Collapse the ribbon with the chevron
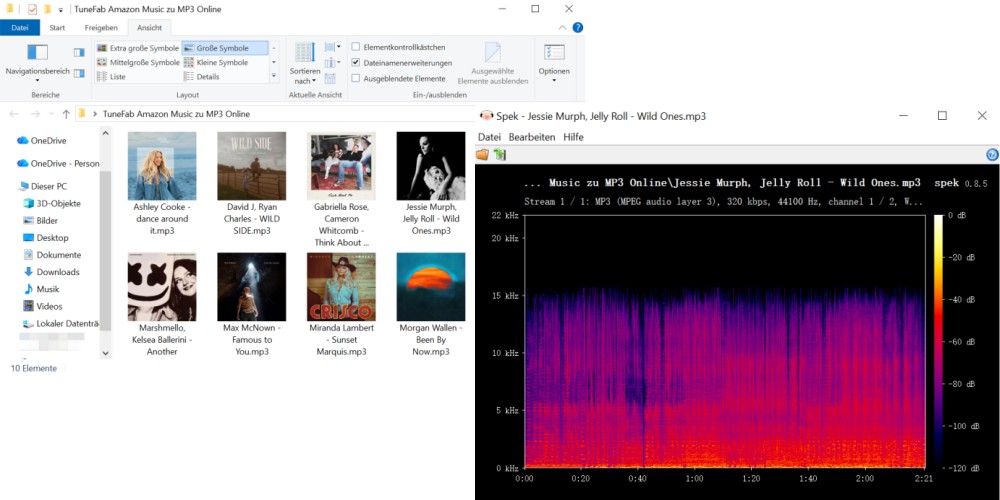 pyautogui.click(x=562, y=27)
